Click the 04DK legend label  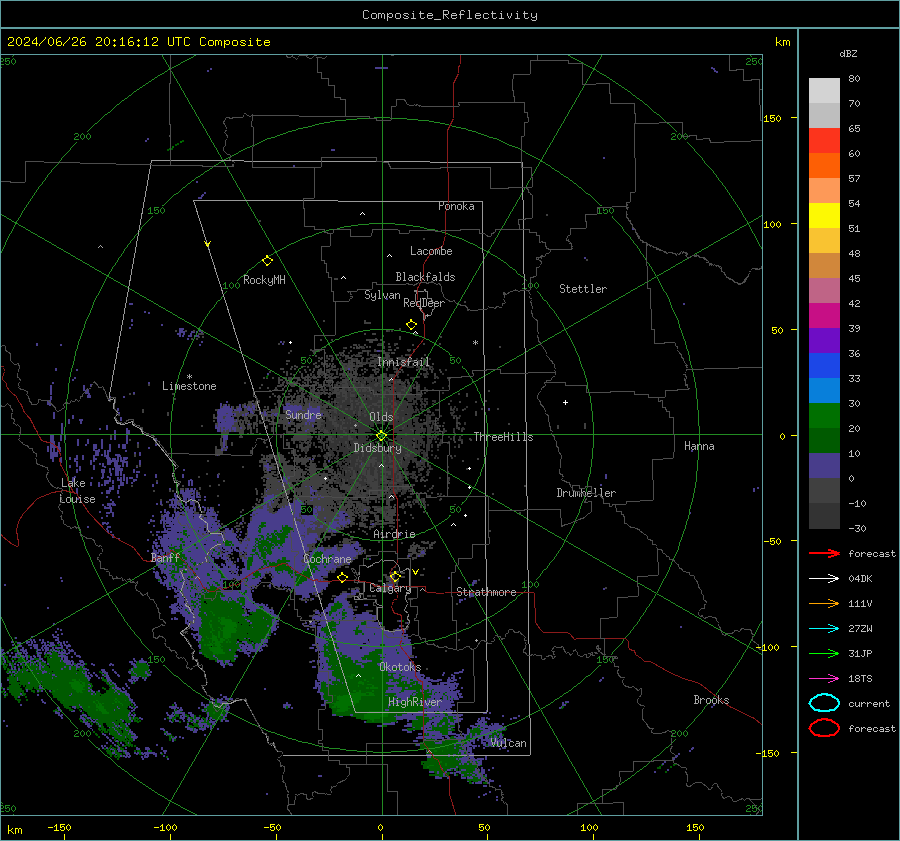860,579
